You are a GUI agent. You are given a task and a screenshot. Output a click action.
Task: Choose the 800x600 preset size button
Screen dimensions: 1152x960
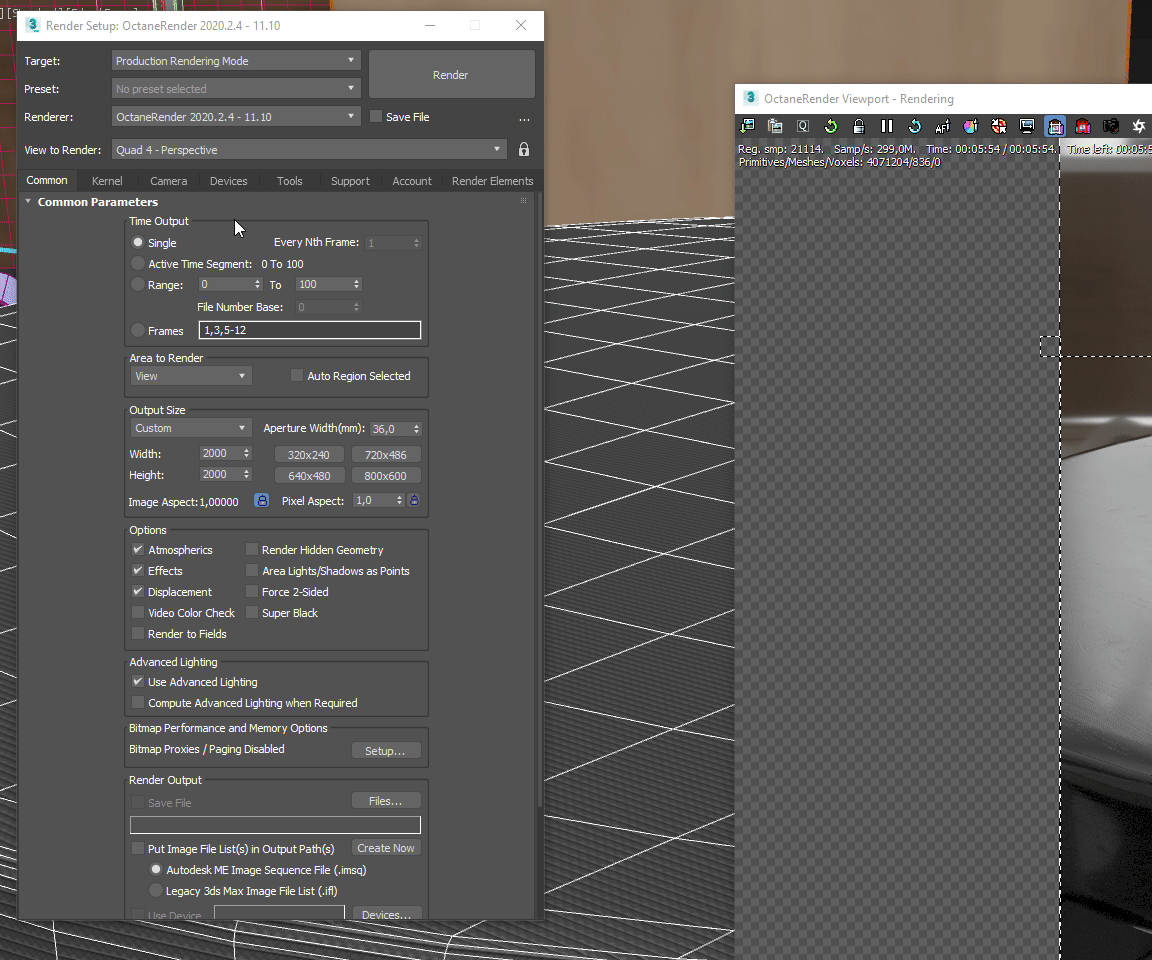coord(386,476)
